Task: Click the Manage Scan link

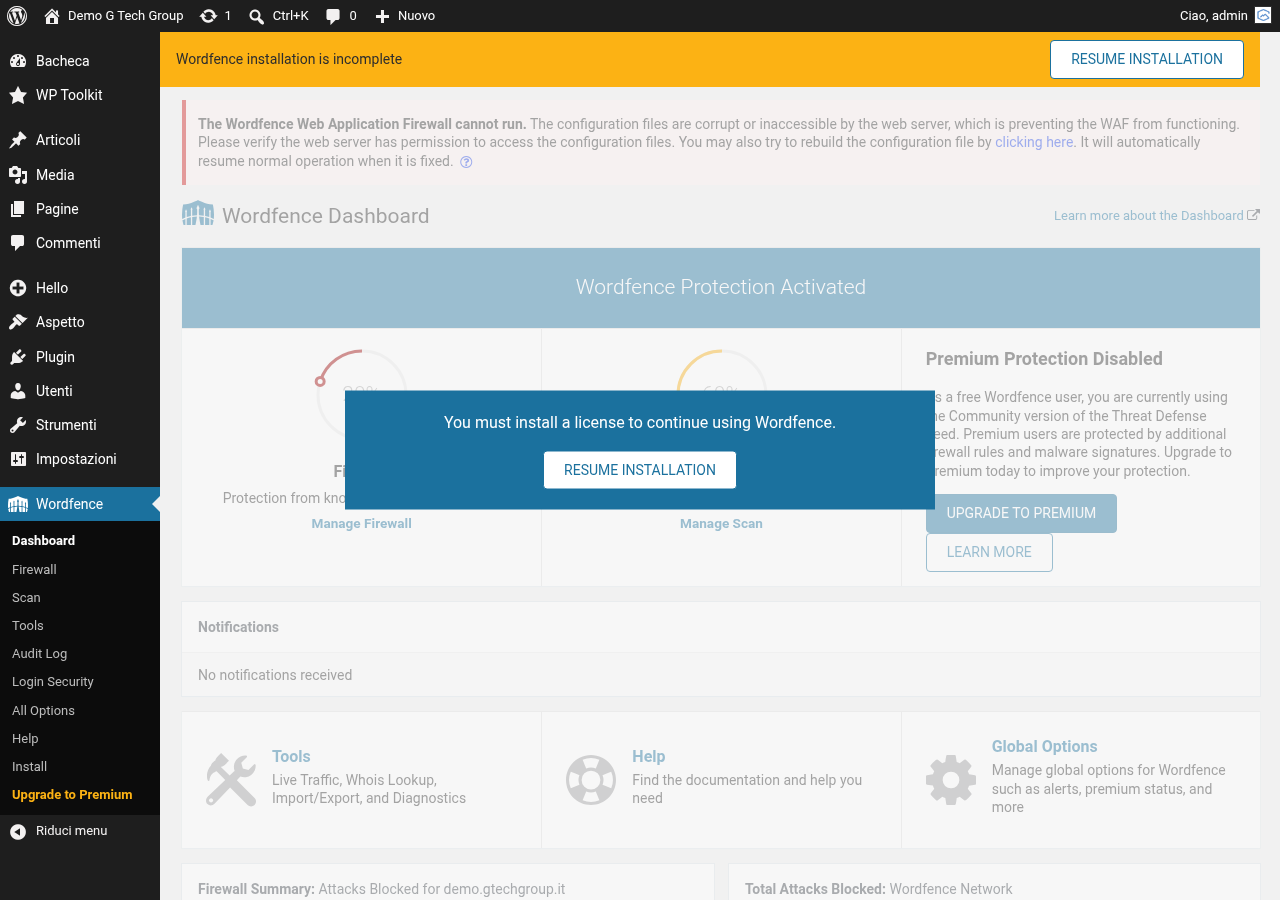Action: click(721, 523)
